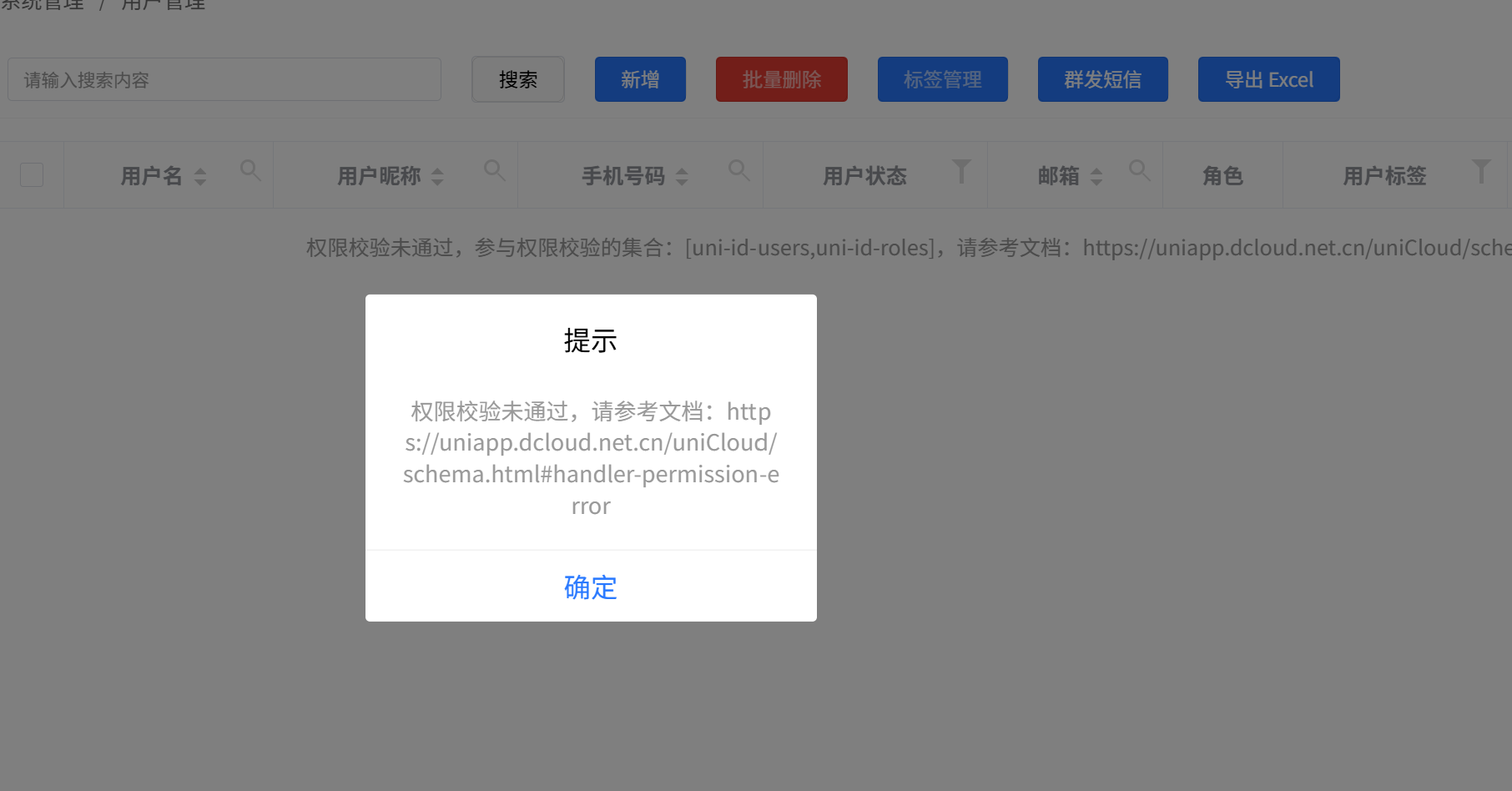Toggle select-all checkbox in table header
The height and width of the screenshot is (791, 1512).
click(32, 175)
